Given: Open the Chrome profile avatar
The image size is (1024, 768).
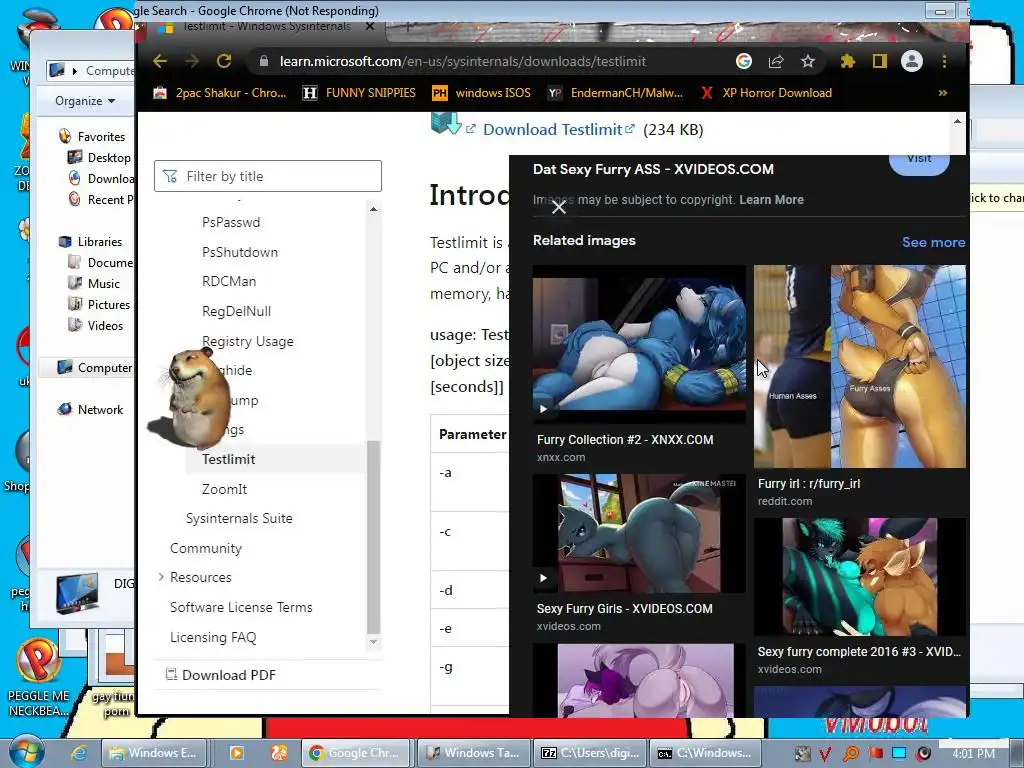Looking at the screenshot, I should click(912, 61).
